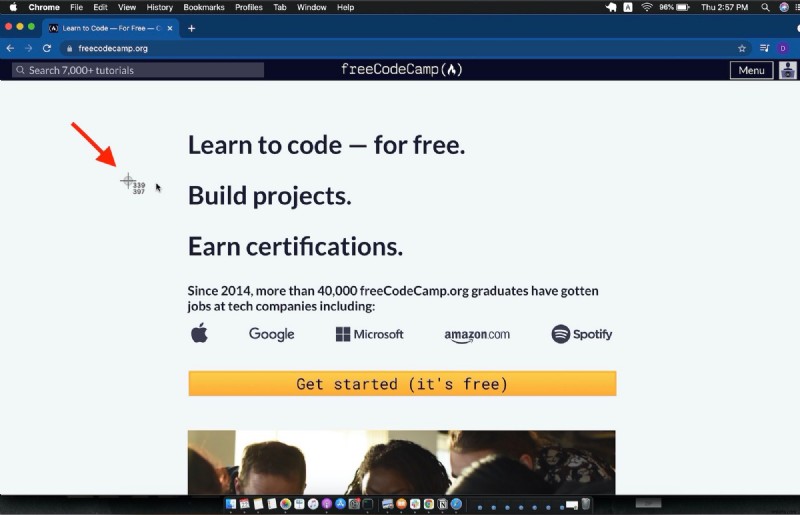
Task: Open the media controls playlist icon
Action: coord(764,48)
